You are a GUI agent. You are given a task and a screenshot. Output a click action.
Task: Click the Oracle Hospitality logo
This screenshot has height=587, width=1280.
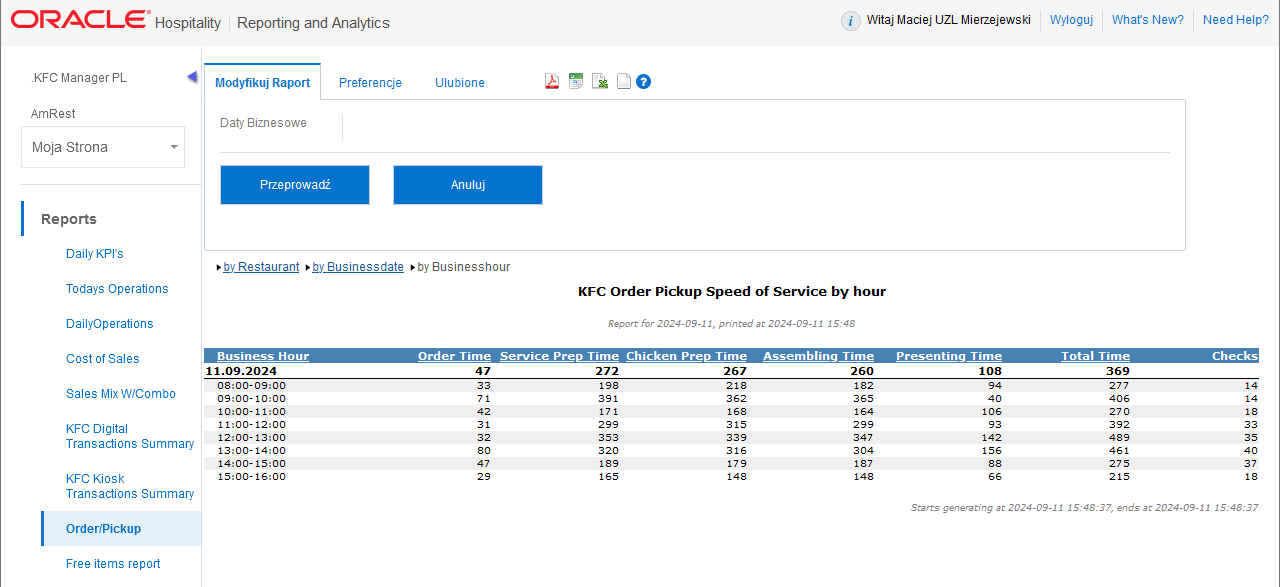80,17
